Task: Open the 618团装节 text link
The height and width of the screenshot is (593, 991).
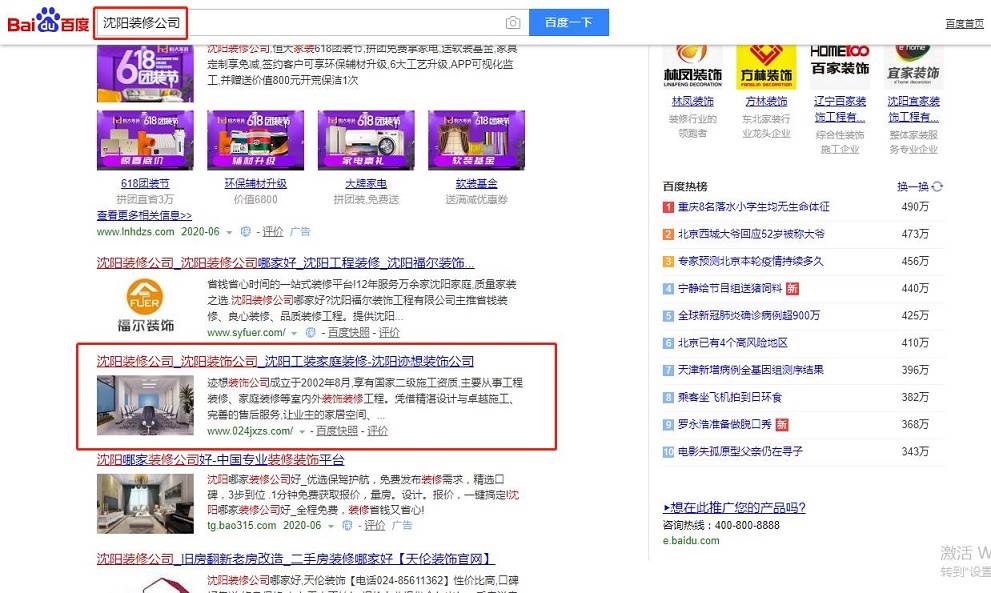Action: pyautogui.click(x=145, y=183)
